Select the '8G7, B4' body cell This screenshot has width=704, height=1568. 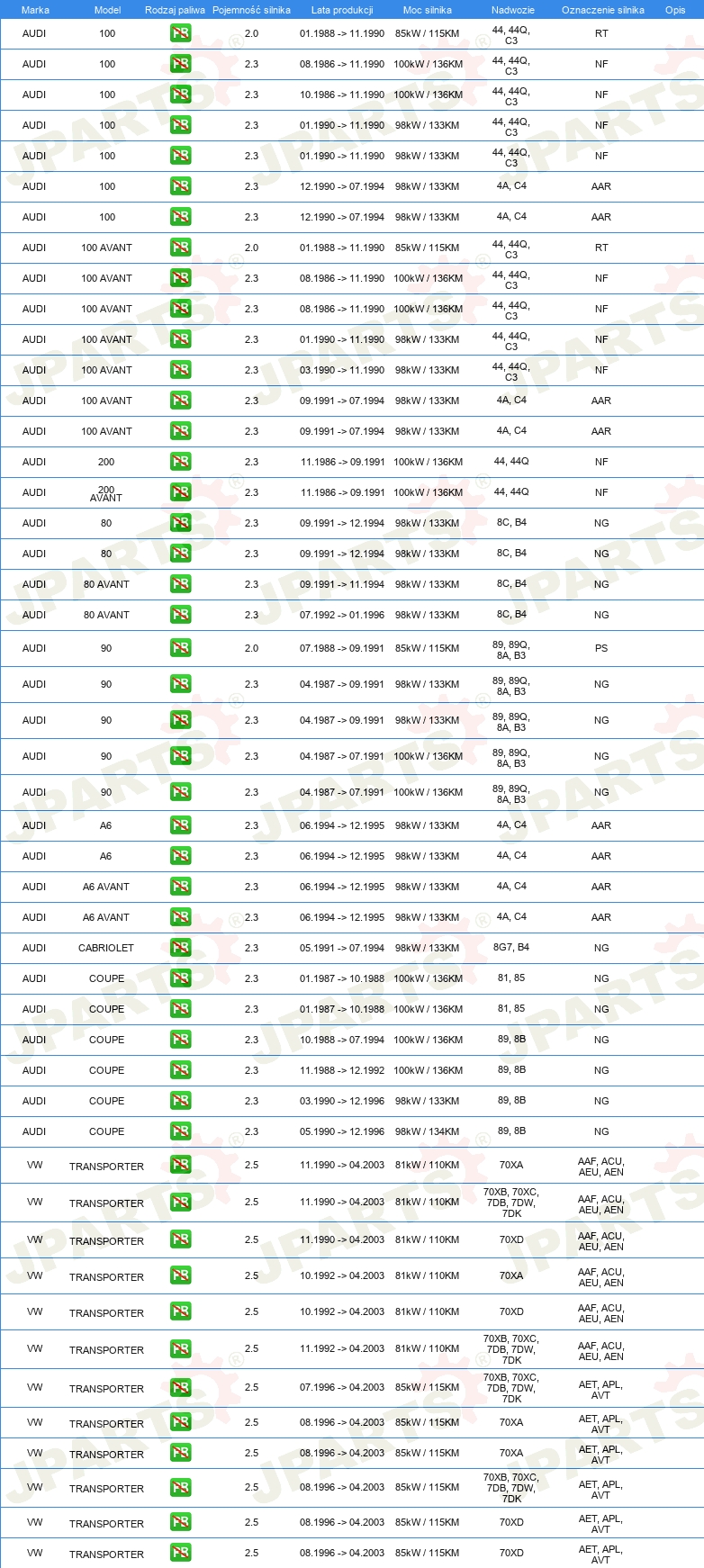tap(511, 948)
